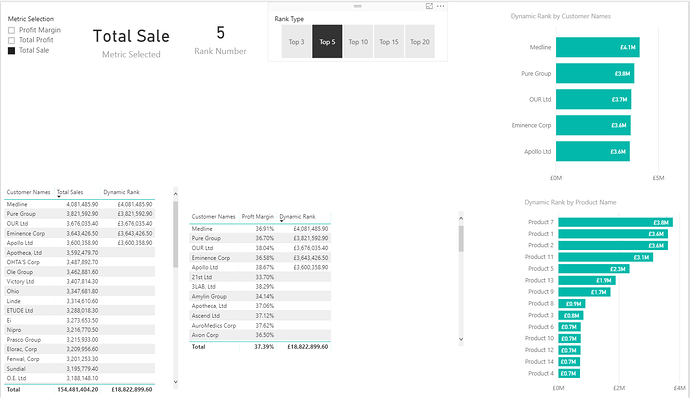This screenshot has width=690, height=398.
Task: Click the scroll down arrow of left table
Action: [x=176, y=382]
